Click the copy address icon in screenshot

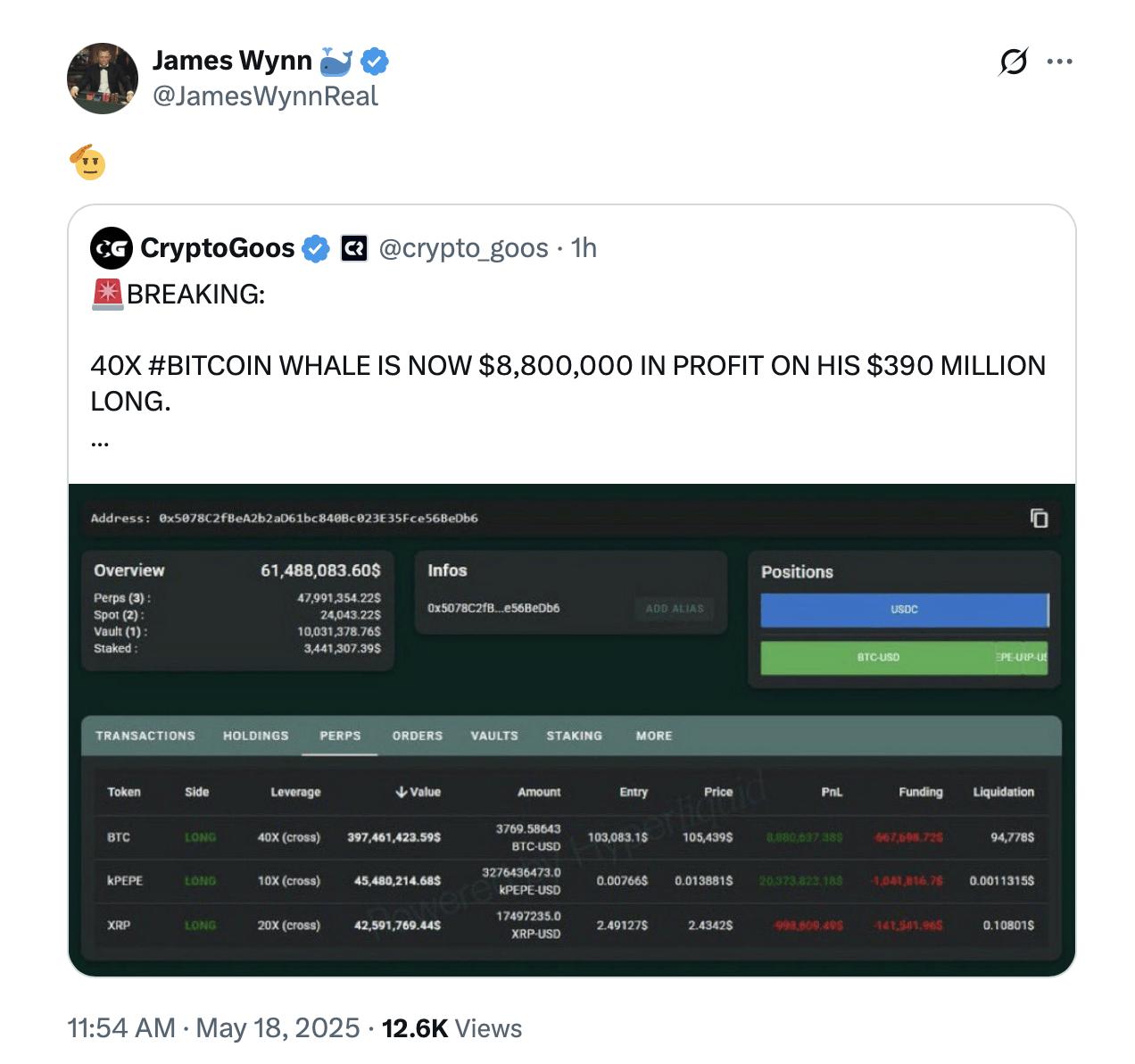(1039, 519)
